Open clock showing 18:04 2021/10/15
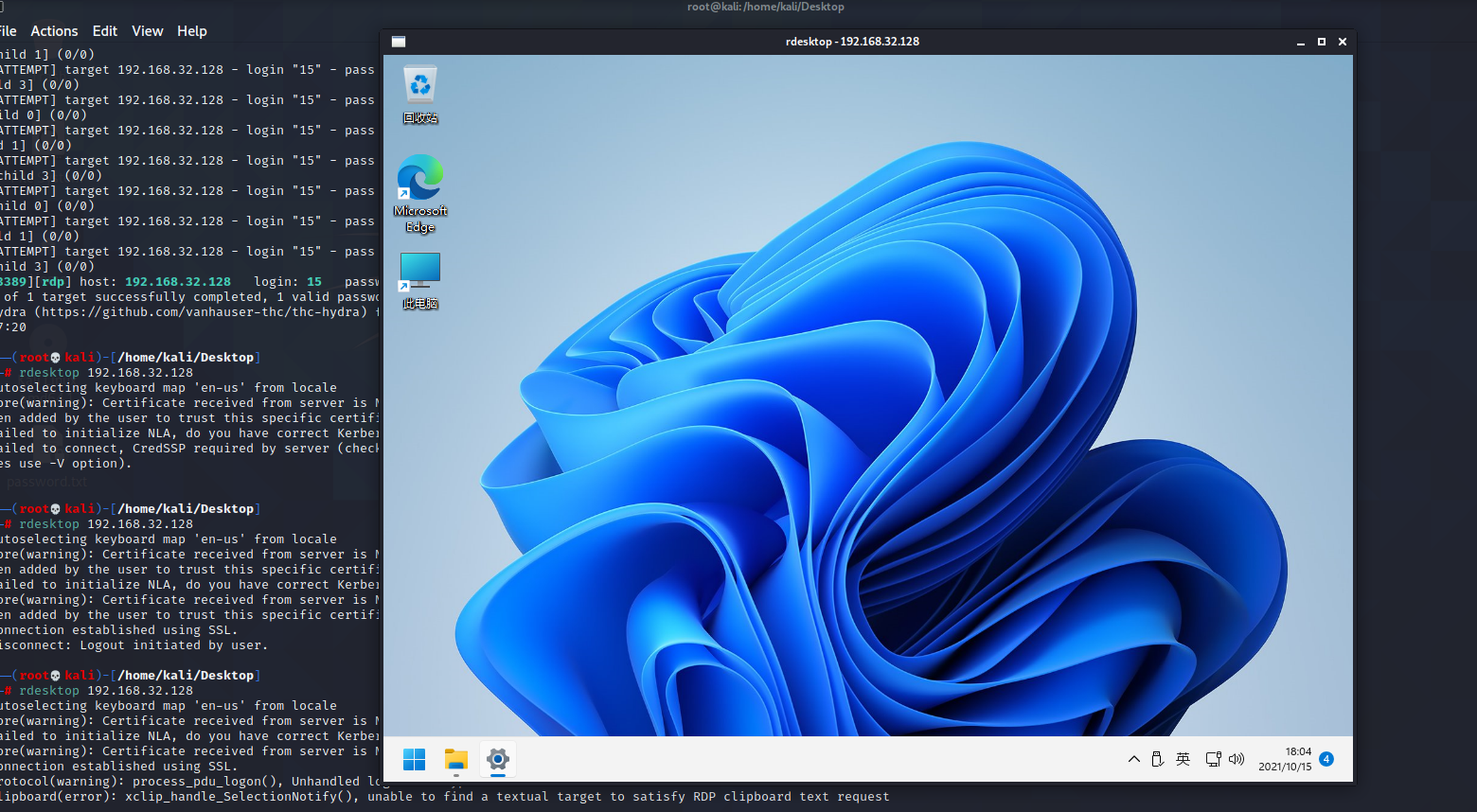The image size is (1477, 812). [1285, 759]
